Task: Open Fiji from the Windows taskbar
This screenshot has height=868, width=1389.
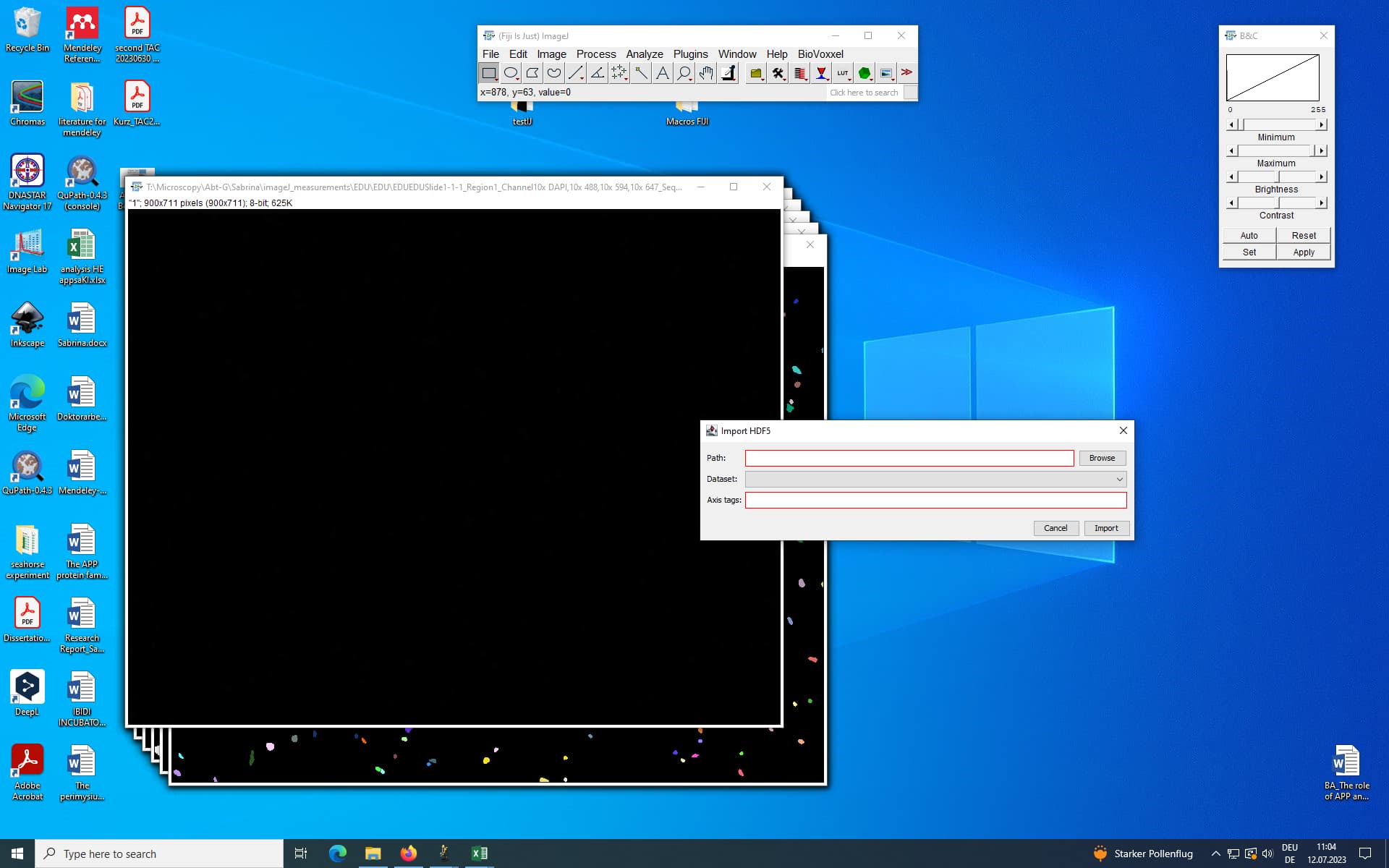Action: click(443, 854)
